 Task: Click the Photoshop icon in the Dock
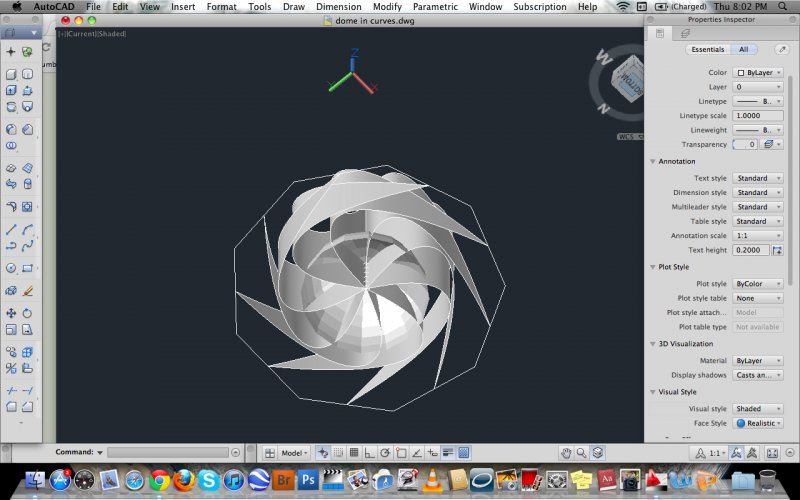pos(309,480)
